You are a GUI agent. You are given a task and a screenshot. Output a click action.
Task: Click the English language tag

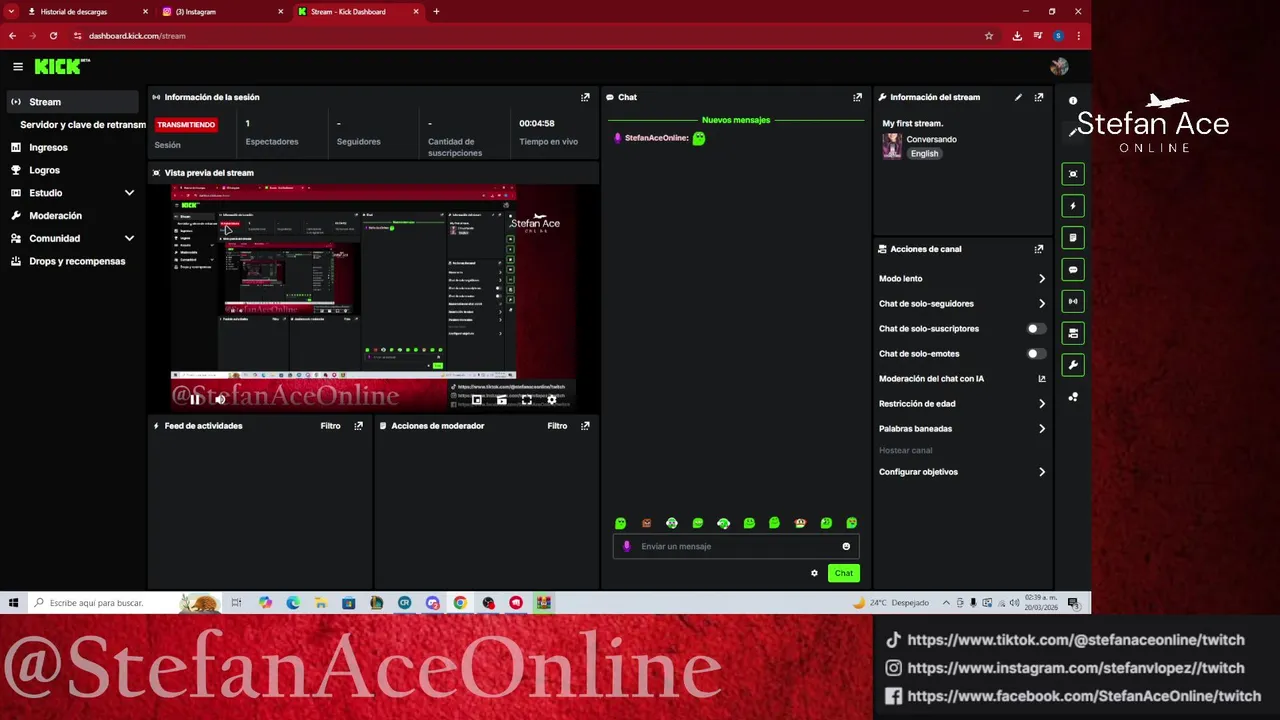coord(924,154)
